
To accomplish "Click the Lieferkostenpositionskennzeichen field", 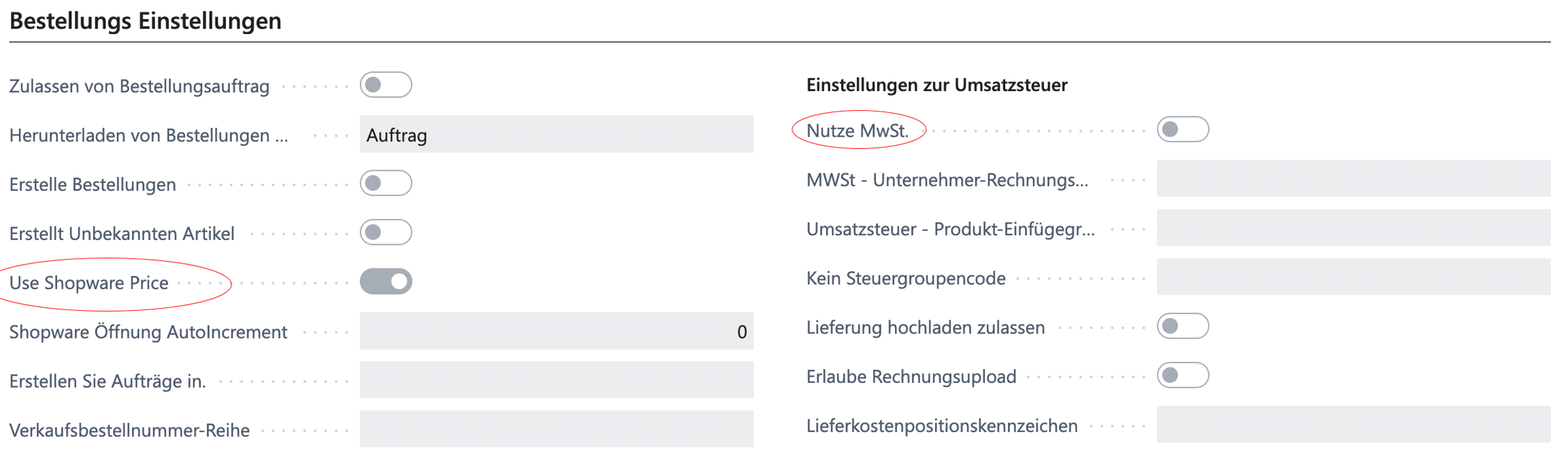I will (1354, 424).
